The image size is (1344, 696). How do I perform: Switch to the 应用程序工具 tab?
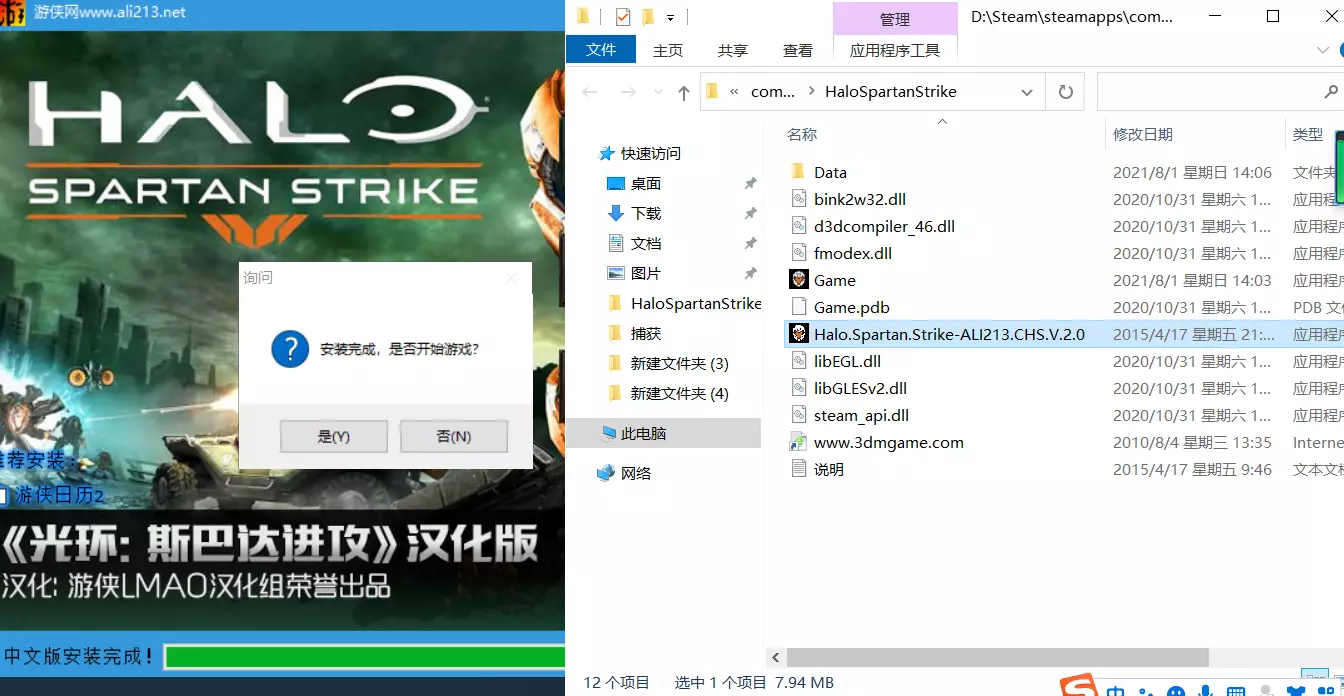(x=895, y=50)
